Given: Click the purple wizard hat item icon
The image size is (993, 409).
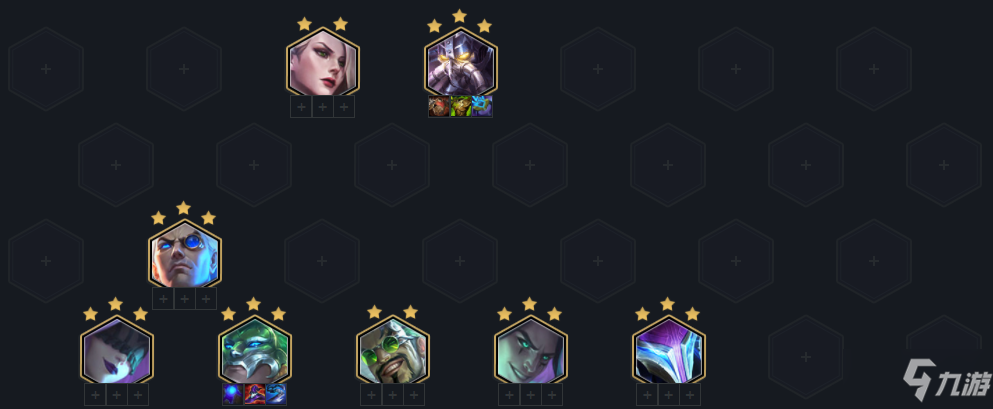Looking at the screenshot, I should 254,394.
